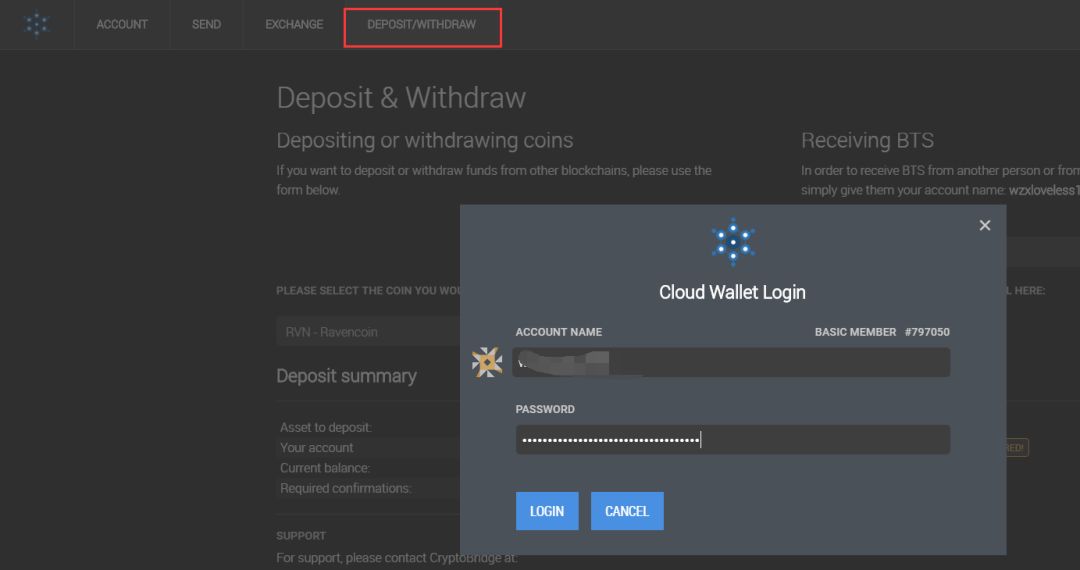This screenshot has width=1080, height=570.
Task: Focus the Password input field
Action: pyautogui.click(x=733, y=439)
